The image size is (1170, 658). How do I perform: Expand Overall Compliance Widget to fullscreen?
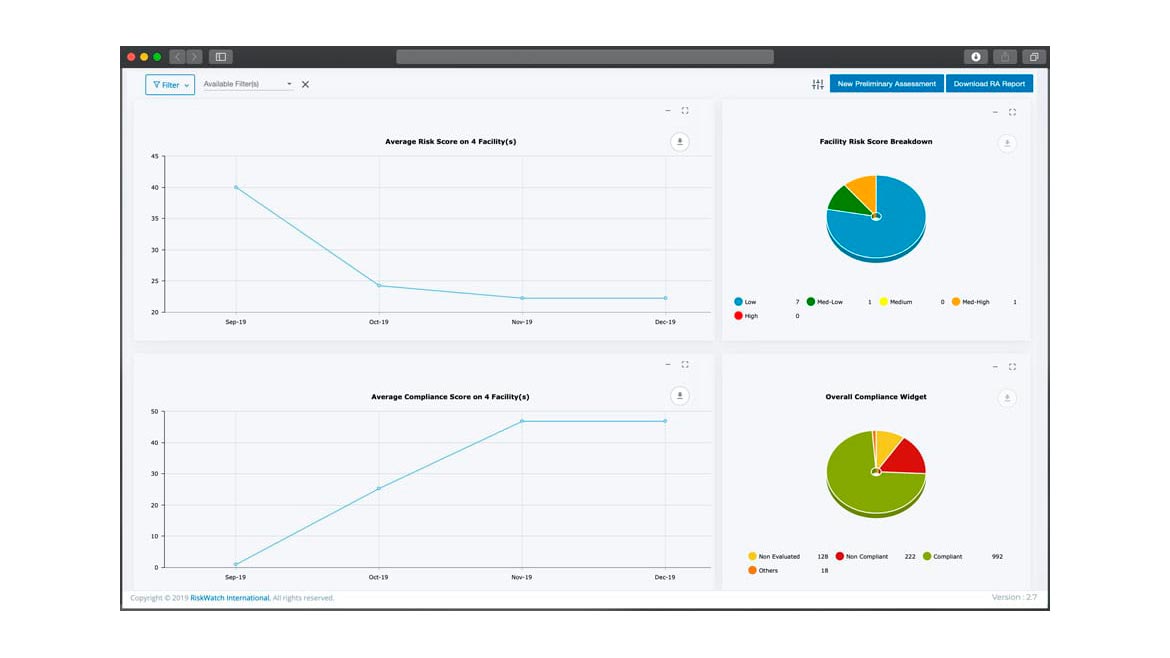pos(1012,367)
